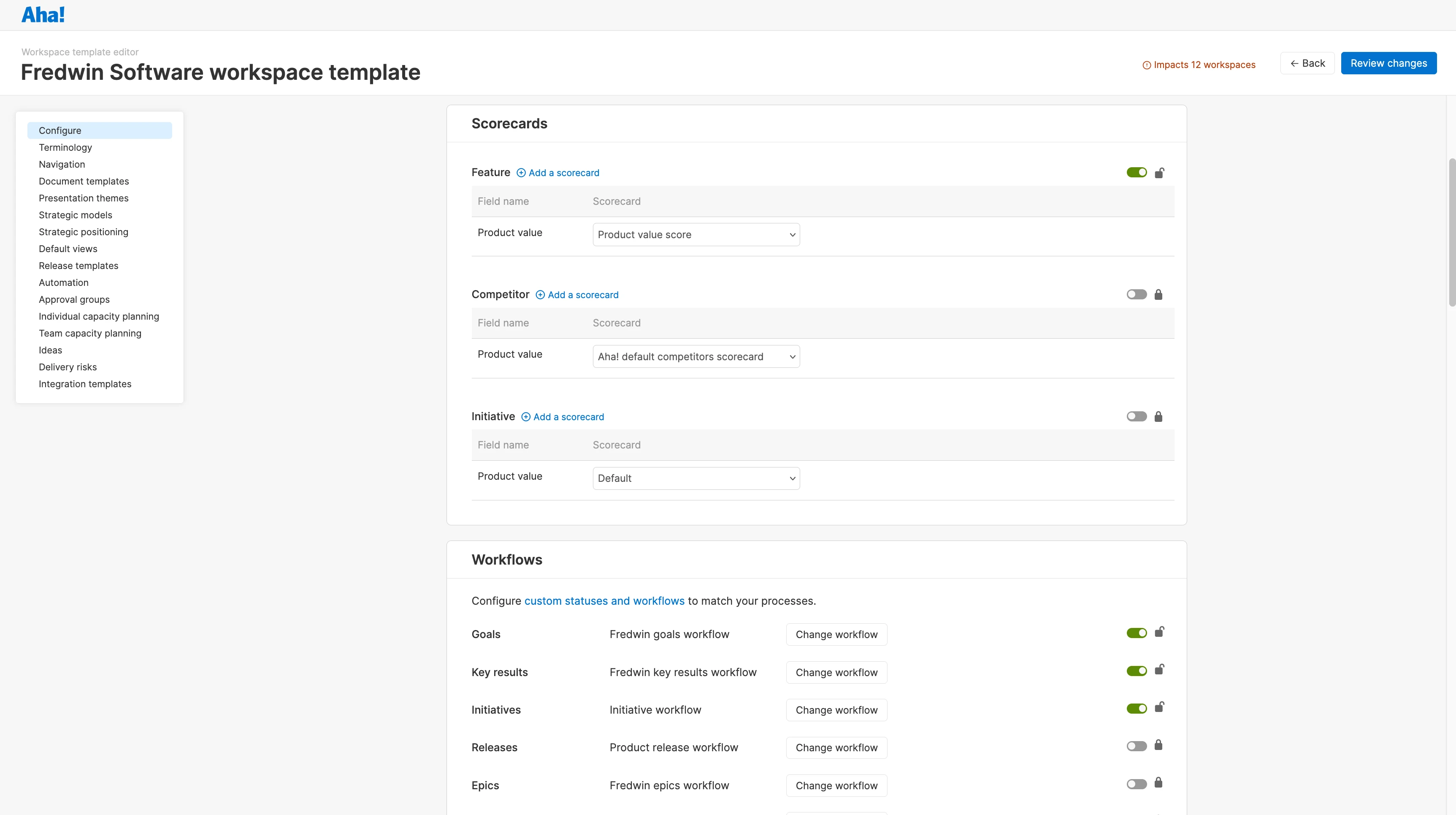This screenshot has height=815, width=1456.
Task: Open the Initiative Default scorecard dropdown
Action: pos(696,478)
